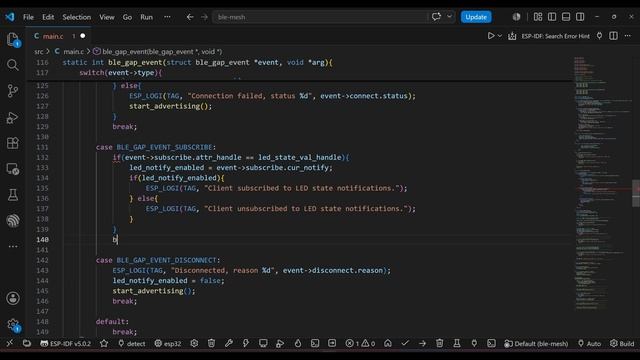Click the Build item in status bar
This screenshot has height=360, width=640.
(622, 343)
